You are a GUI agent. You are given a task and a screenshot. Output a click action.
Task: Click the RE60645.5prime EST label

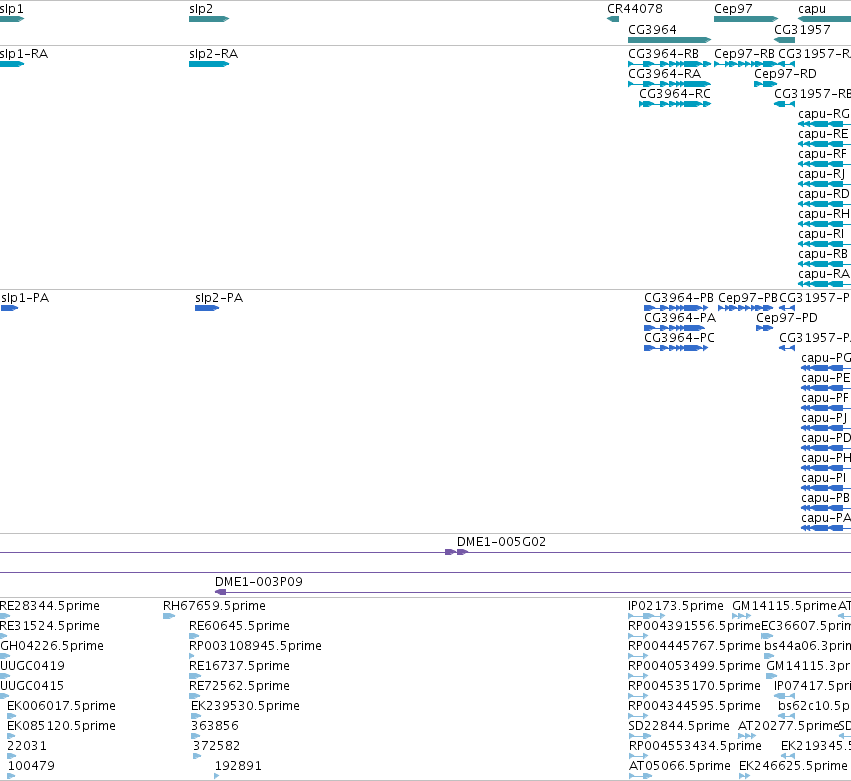point(239,626)
